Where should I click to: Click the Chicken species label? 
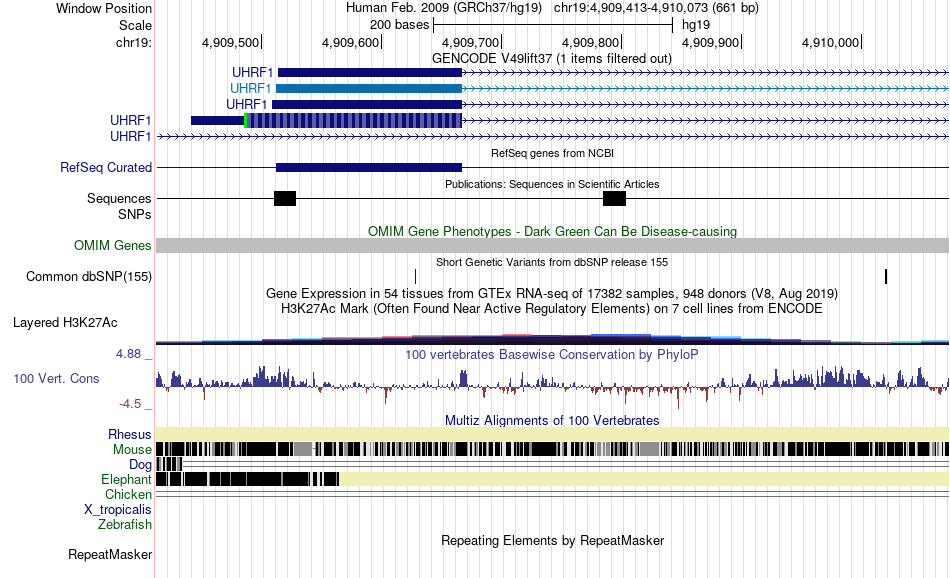coord(128,494)
